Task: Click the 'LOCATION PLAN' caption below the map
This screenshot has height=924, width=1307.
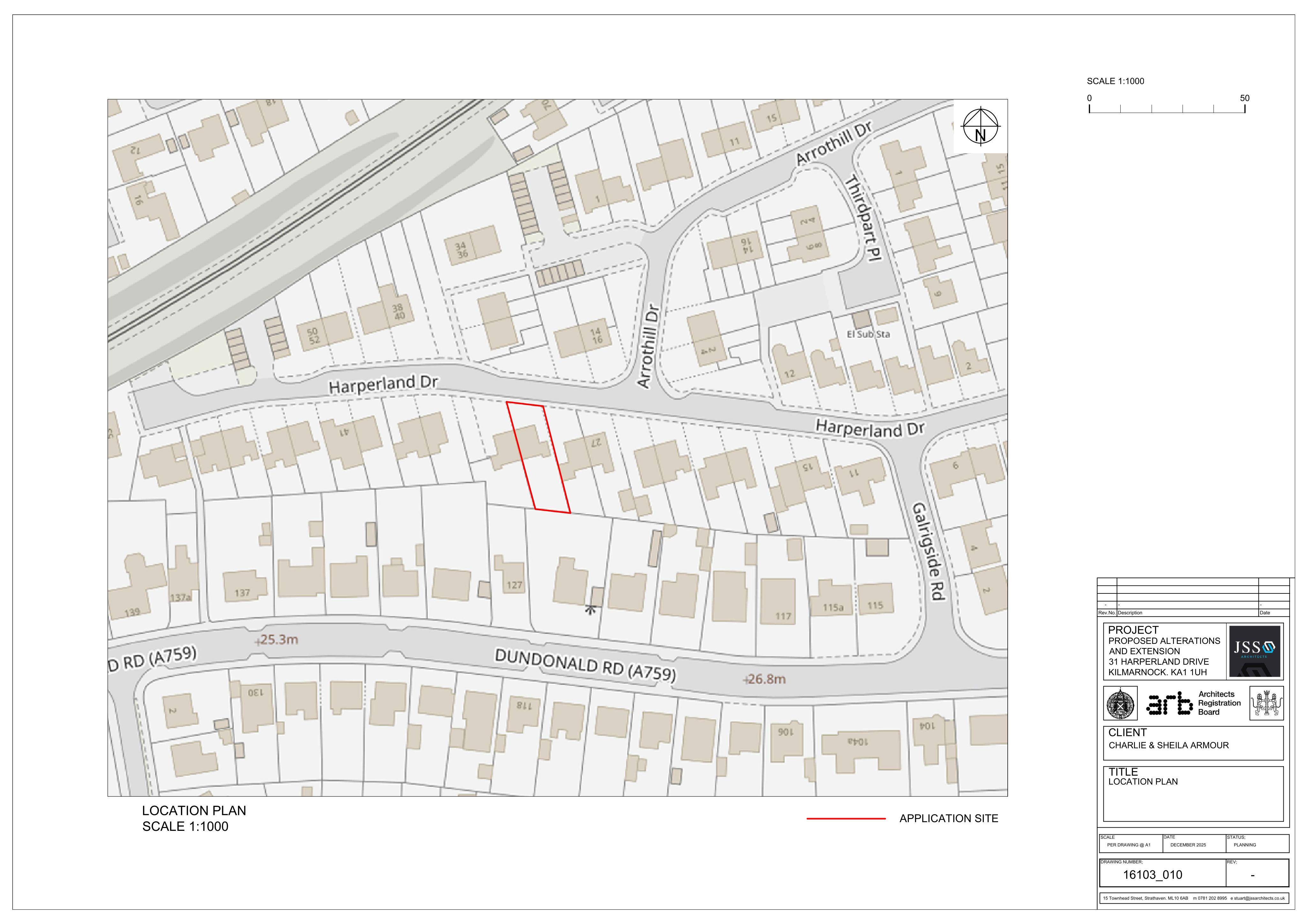Action: pyautogui.click(x=194, y=810)
